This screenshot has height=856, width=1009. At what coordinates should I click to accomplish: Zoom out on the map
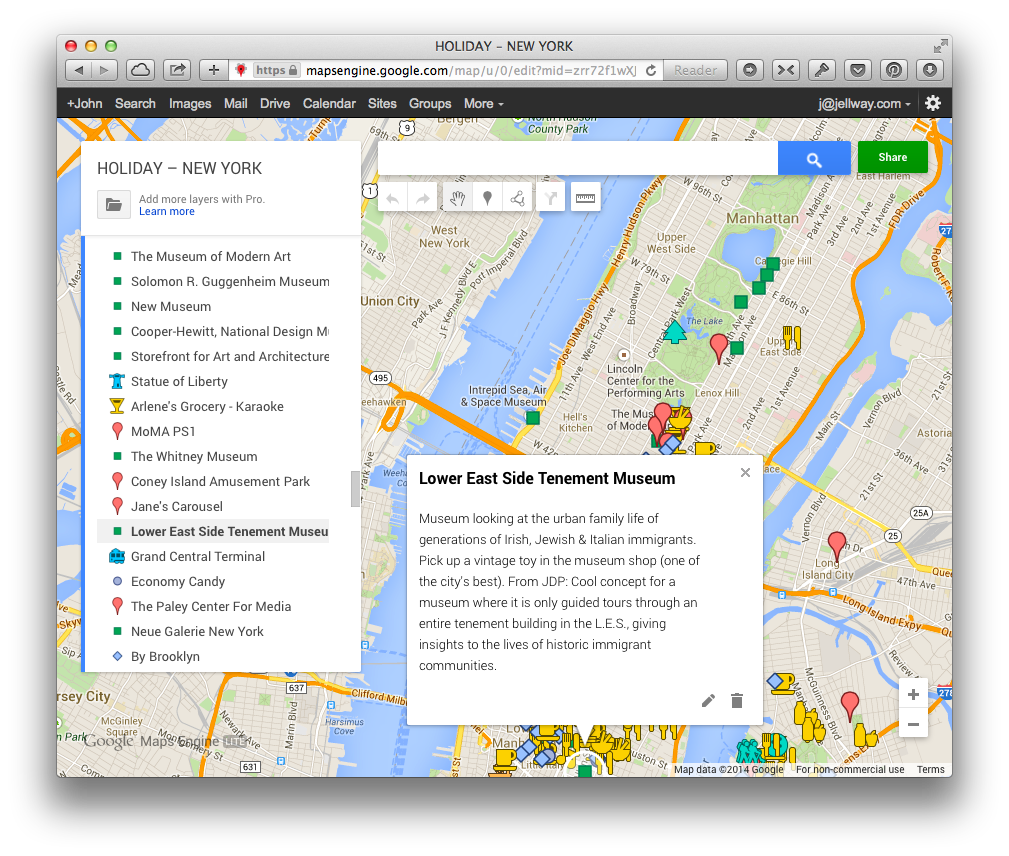[913, 724]
